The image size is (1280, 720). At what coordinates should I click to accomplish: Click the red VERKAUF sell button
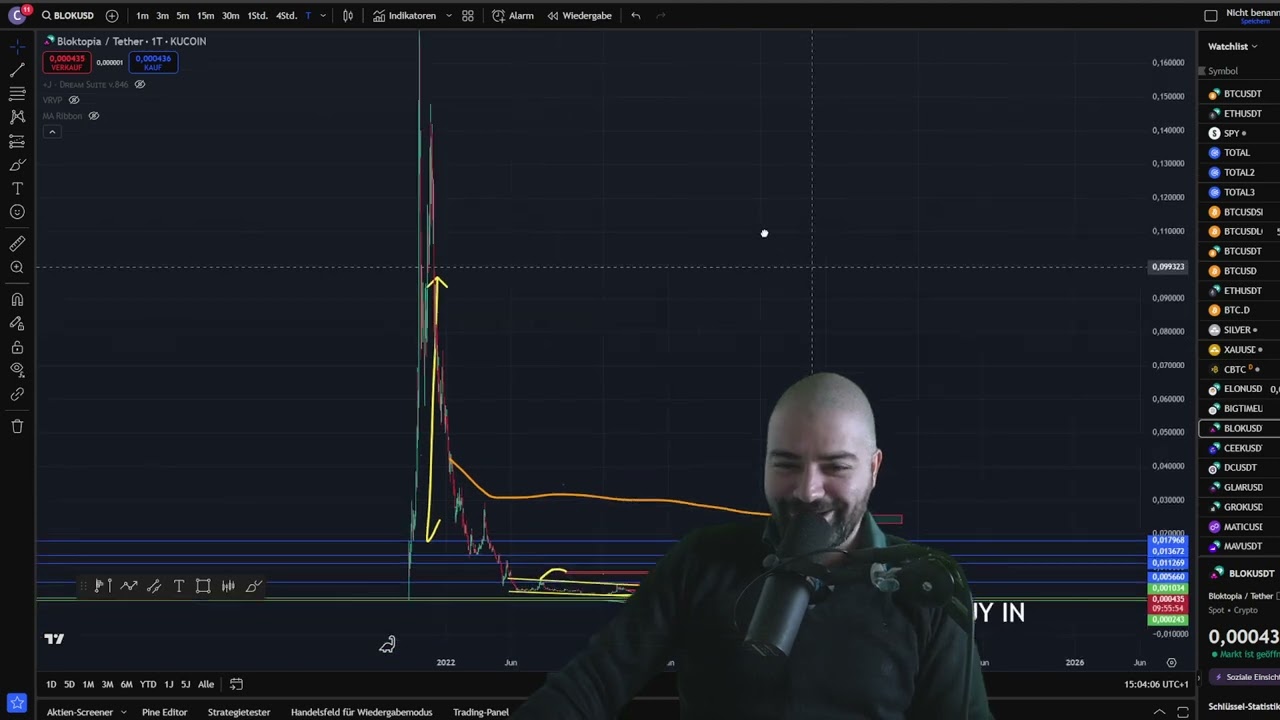coord(67,62)
